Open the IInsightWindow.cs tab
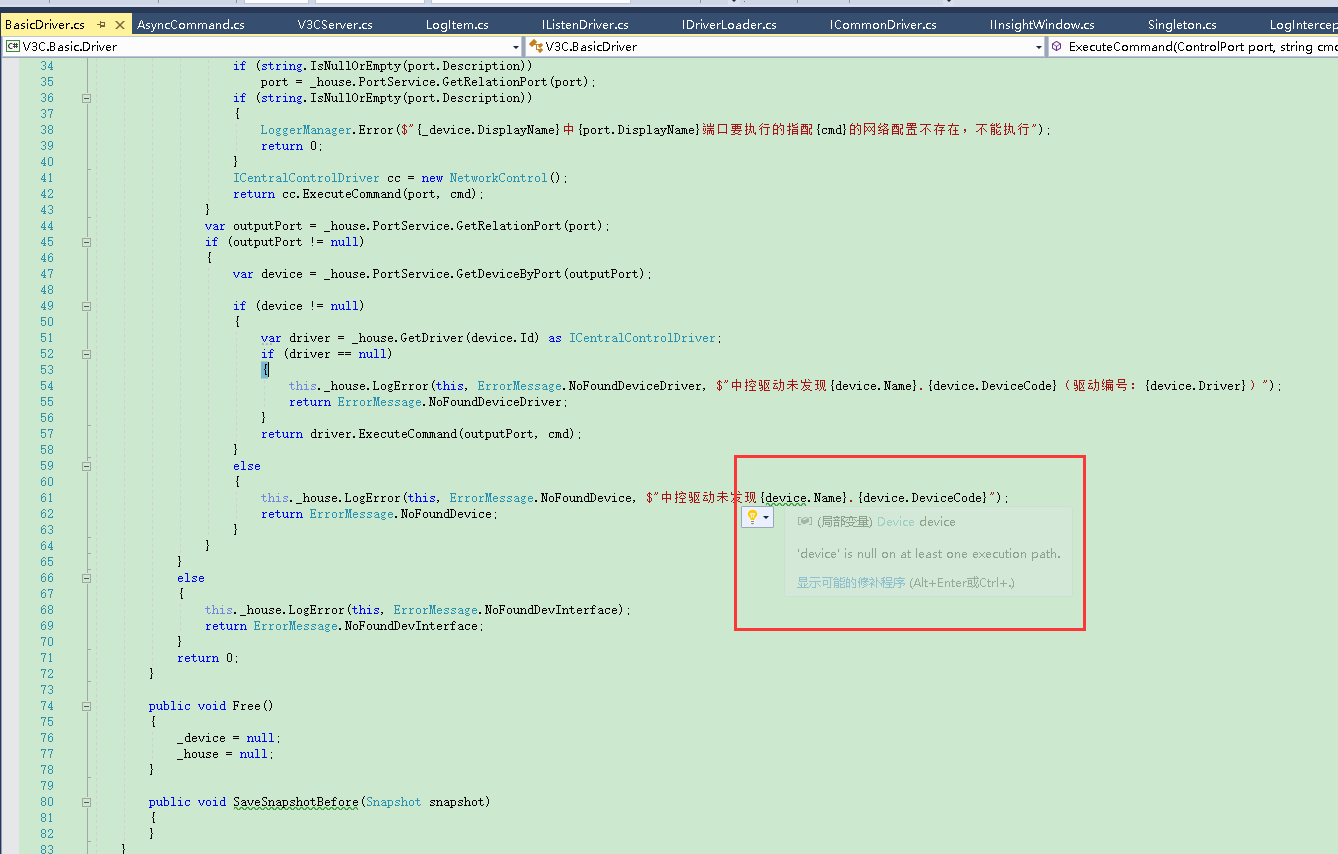The image size is (1338, 854). [x=1042, y=25]
